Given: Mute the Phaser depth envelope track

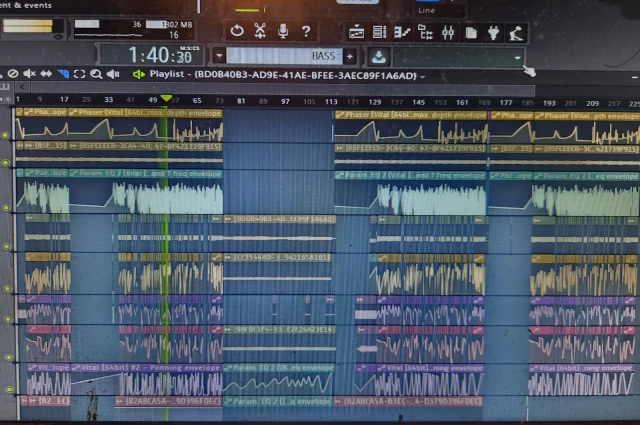Looking at the screenshot, I should coord(7,135).
